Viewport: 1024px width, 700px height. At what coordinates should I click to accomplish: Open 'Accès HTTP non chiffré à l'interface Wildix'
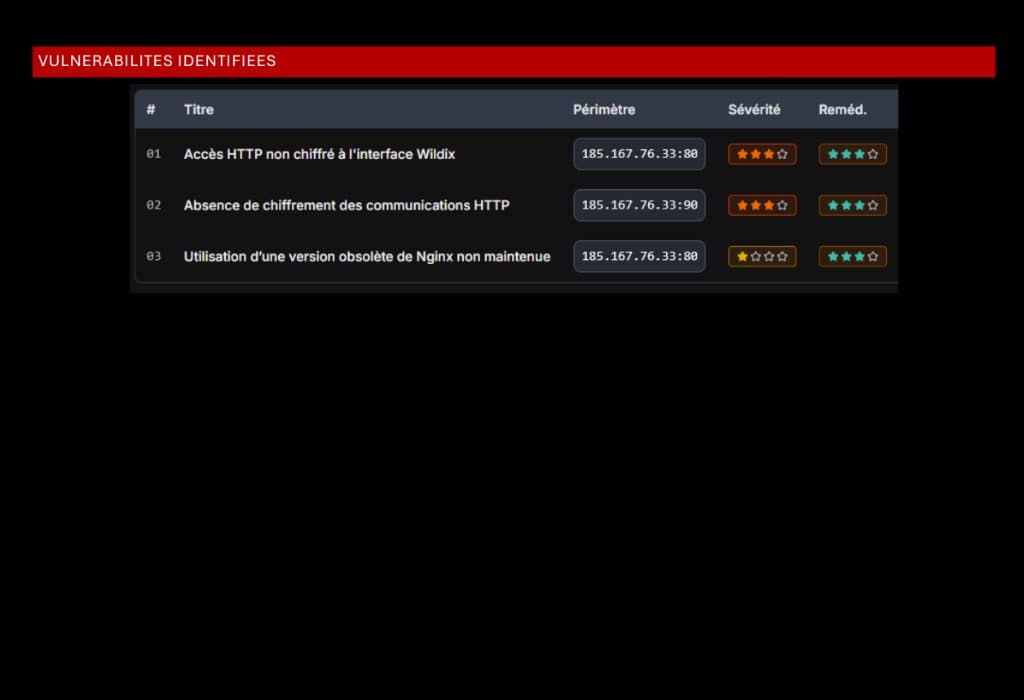pos(319,154)
